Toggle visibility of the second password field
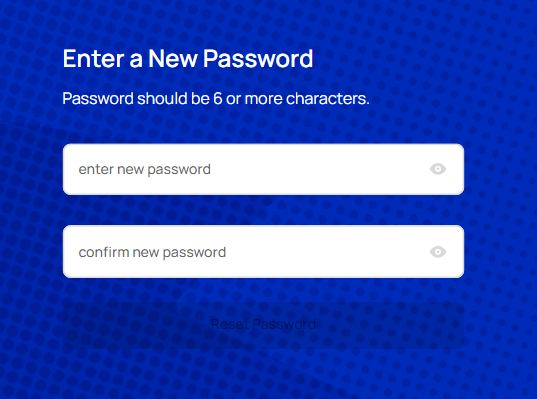 coord(438,252)
